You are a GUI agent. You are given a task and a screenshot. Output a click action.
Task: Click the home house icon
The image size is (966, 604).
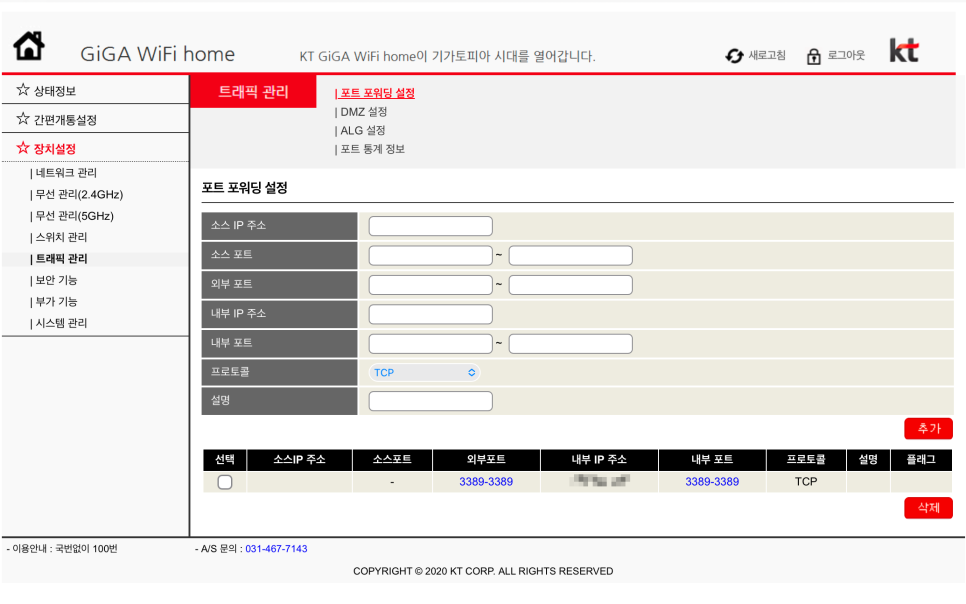tap(29, 46)
